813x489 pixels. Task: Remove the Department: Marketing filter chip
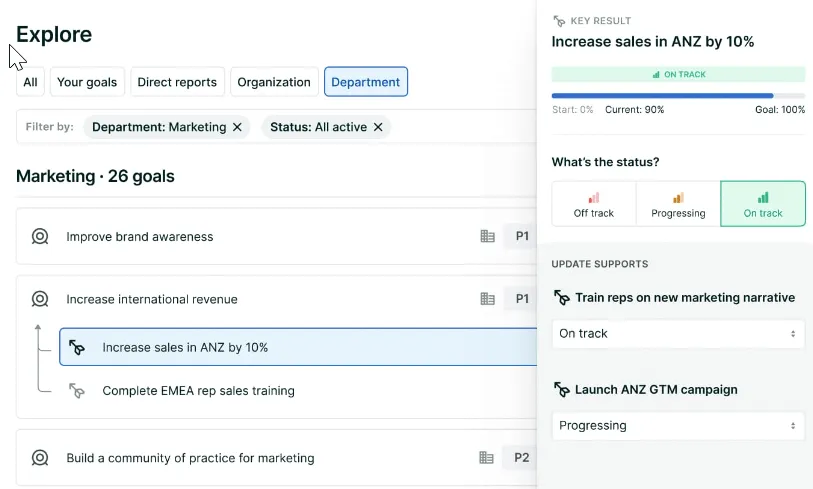237,127
